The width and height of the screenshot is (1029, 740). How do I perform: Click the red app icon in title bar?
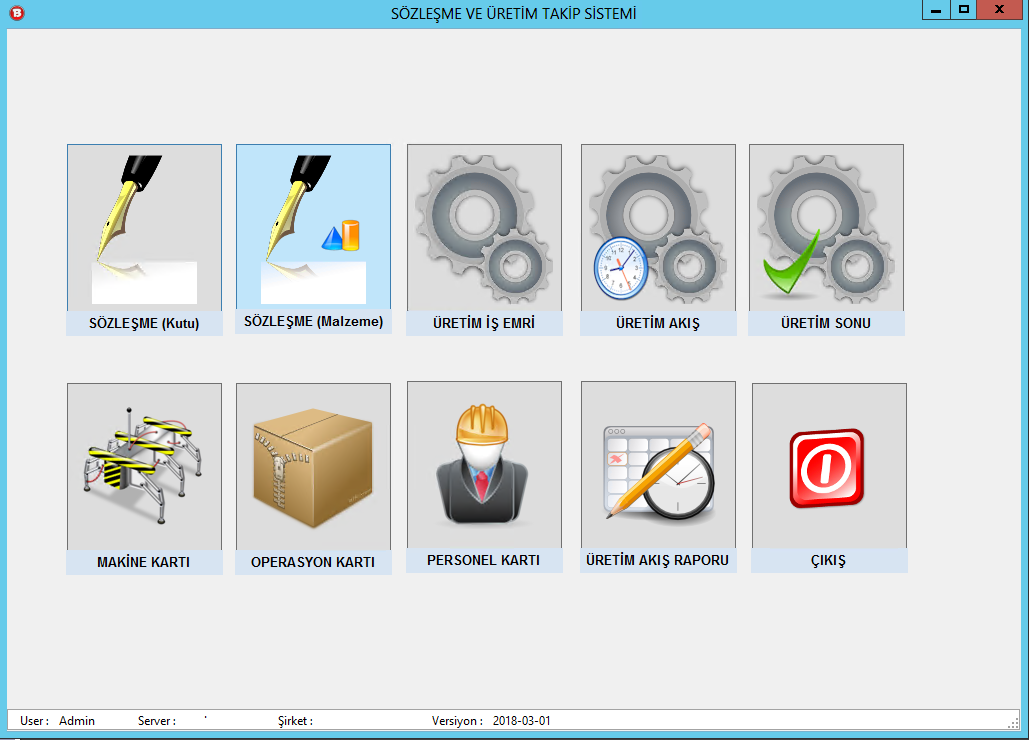[x=15, y=13]
